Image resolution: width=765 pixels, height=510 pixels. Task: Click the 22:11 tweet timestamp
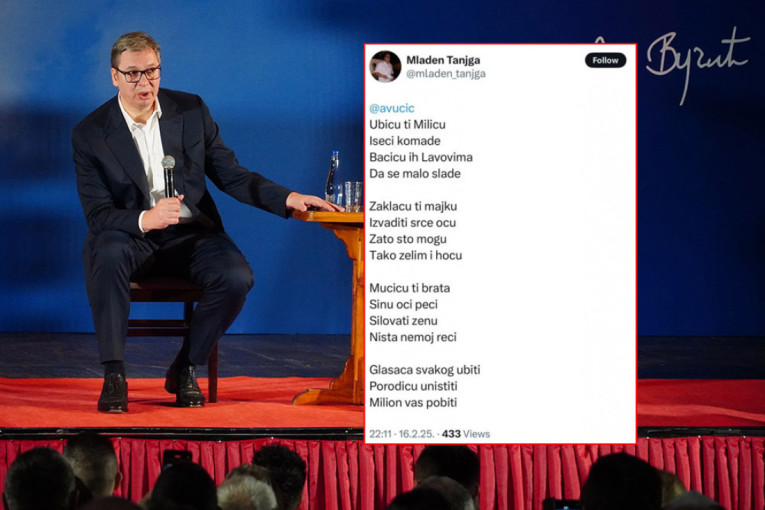tap(380, 434)
